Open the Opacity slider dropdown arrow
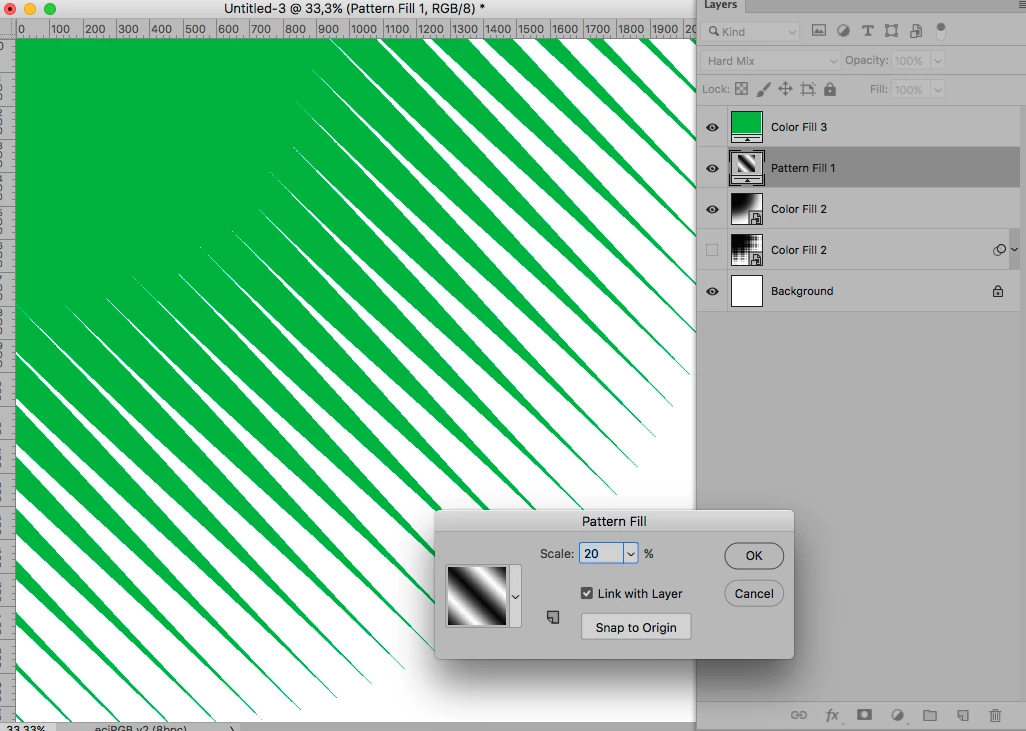 [x=938, y=61]
